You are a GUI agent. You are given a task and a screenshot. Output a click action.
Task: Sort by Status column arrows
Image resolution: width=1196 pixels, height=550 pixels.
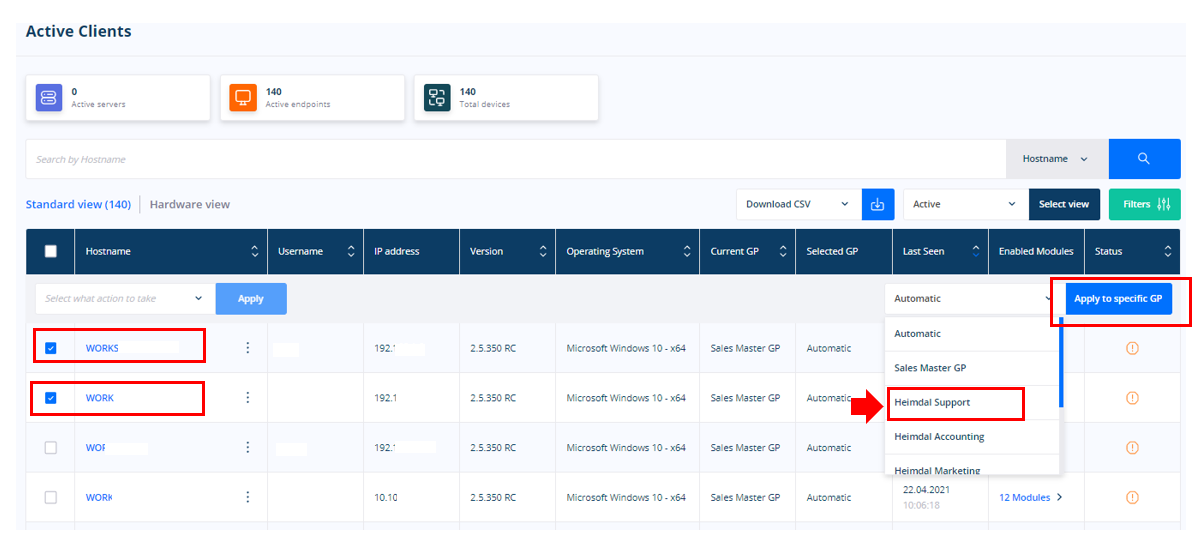[1167, 251]
